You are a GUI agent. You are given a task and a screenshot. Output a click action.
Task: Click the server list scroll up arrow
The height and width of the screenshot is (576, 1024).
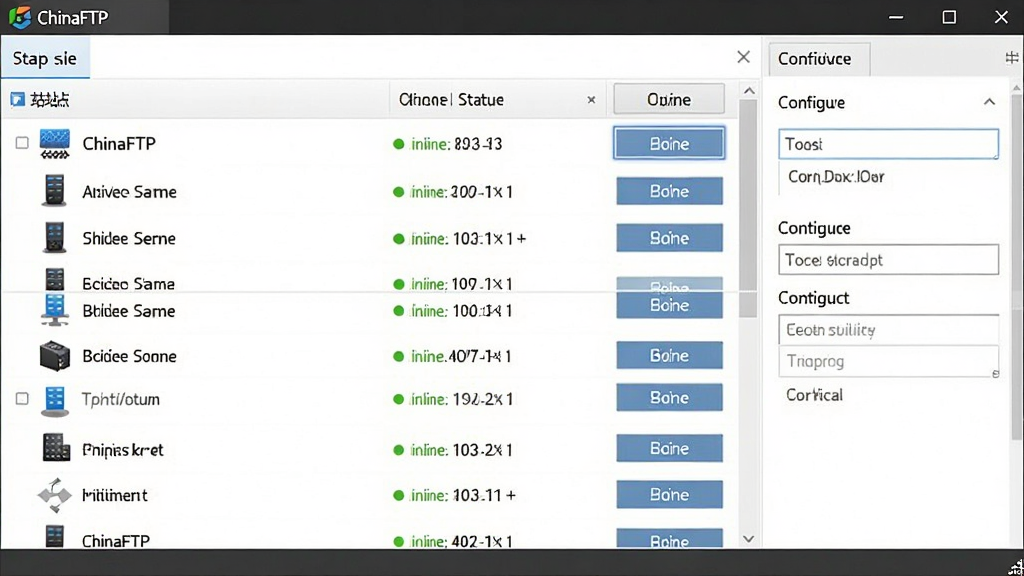(x=749, y=91)
